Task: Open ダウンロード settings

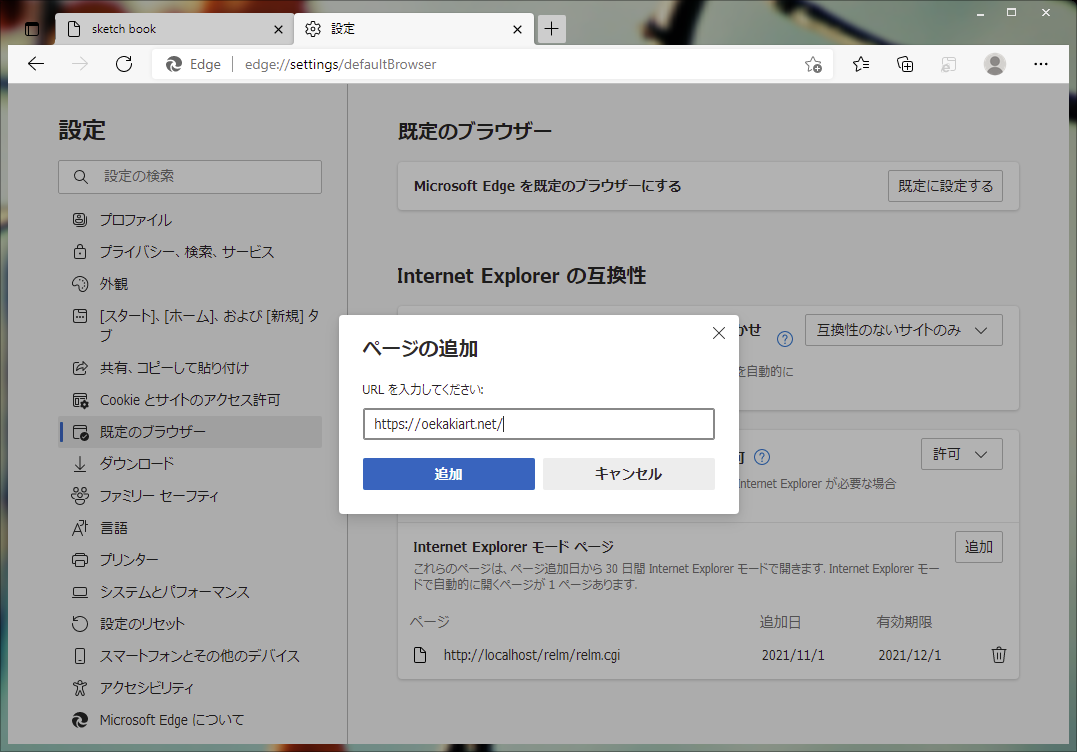Action: (x=190, y=464)
